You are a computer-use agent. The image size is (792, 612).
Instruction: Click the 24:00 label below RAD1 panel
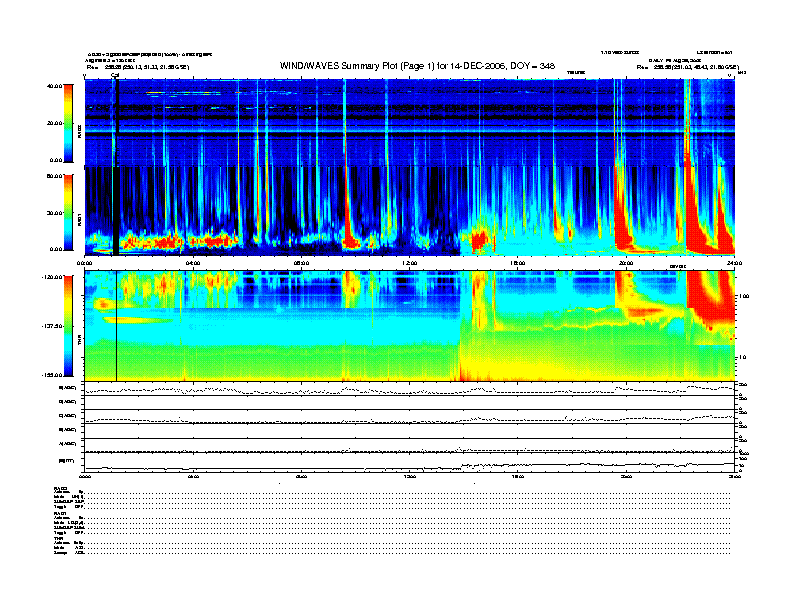pos(734,263)
